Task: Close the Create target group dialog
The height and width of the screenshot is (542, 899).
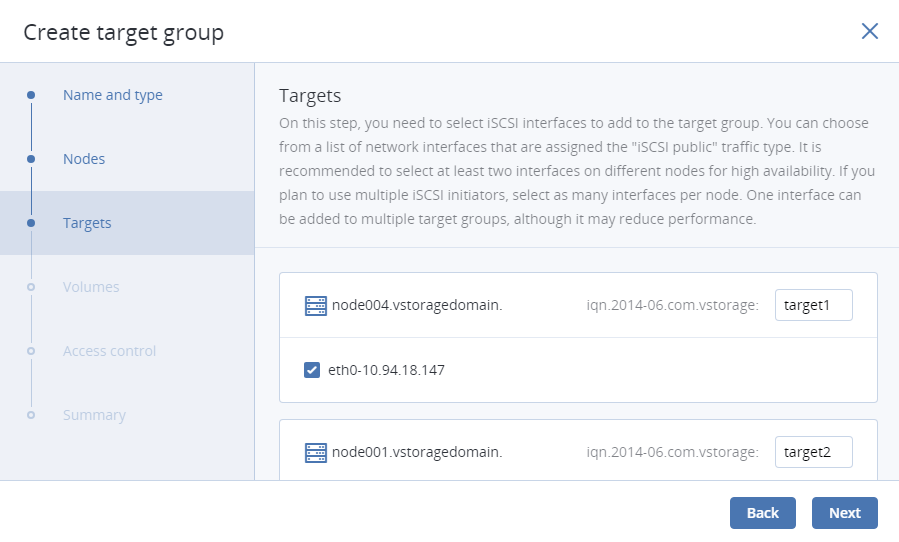Action: pos(870,31)
